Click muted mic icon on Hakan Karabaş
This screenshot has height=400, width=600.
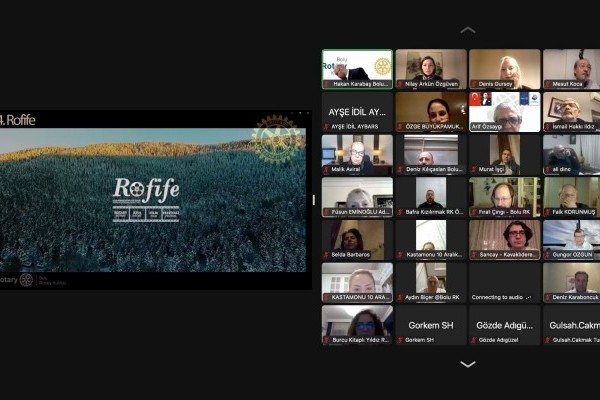click(327, 84)
